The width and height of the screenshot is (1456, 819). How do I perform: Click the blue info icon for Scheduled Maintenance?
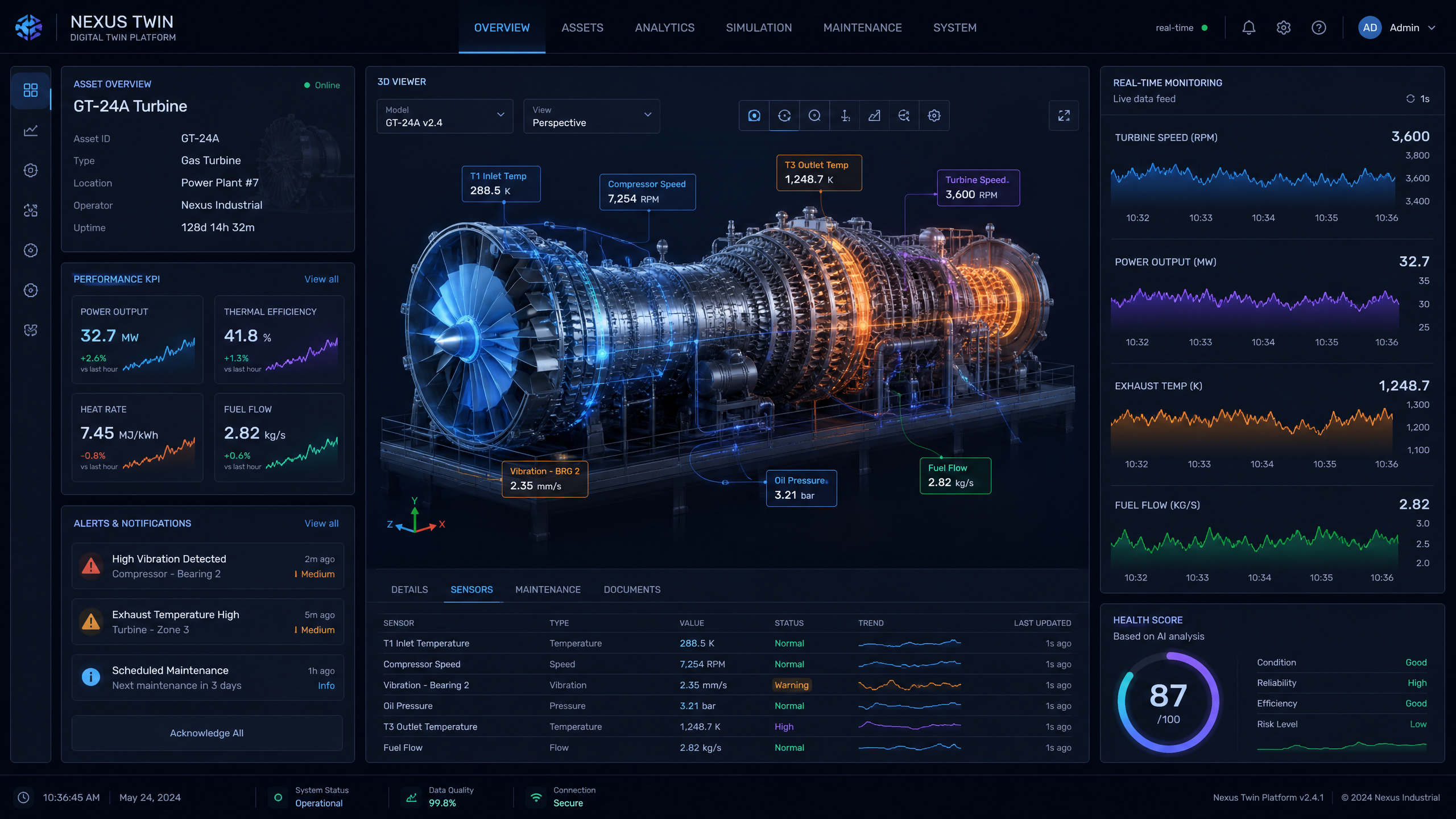[x=91, y=677]
